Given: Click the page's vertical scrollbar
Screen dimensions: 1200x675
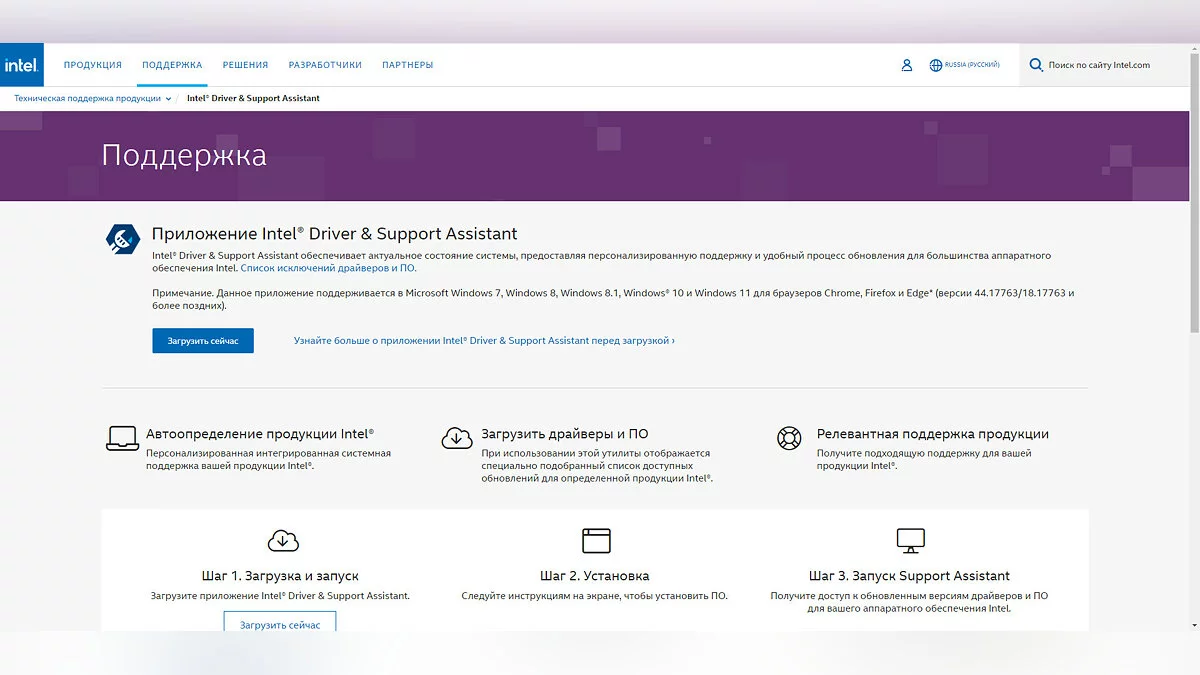Looking at the screenshot, I should pos(1193,200).
